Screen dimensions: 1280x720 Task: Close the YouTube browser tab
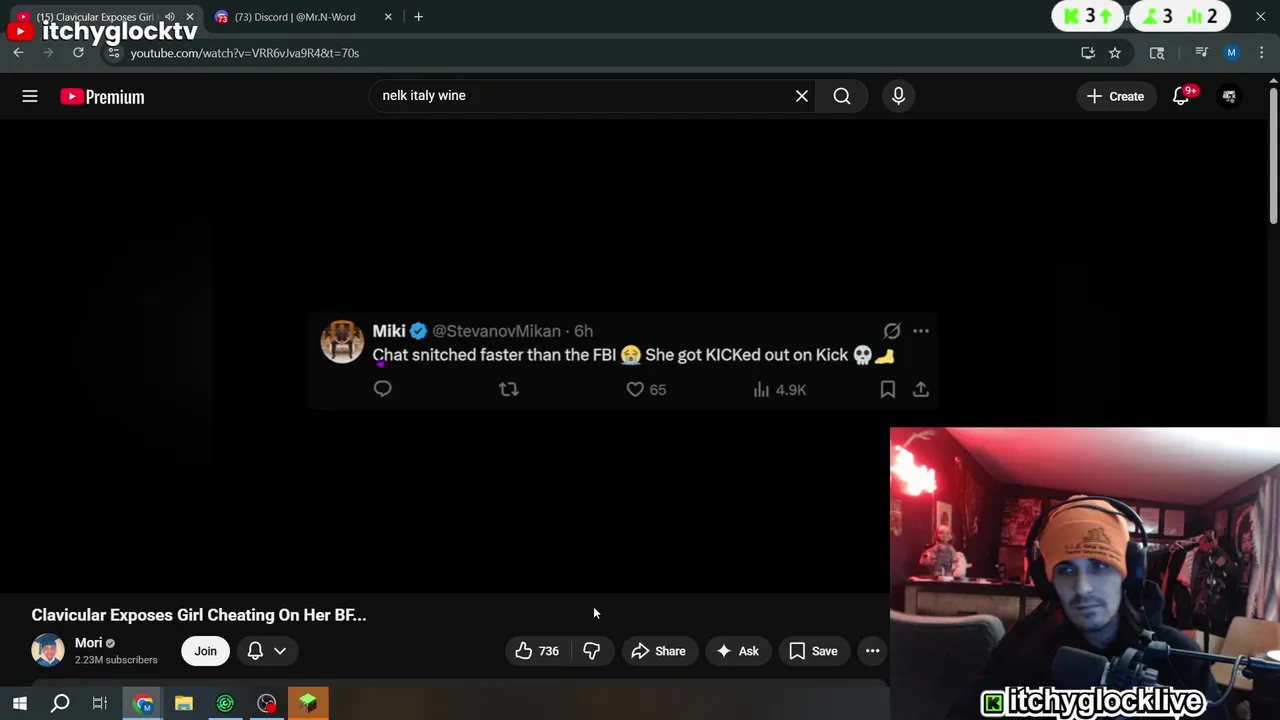click(x=190, y=17)
